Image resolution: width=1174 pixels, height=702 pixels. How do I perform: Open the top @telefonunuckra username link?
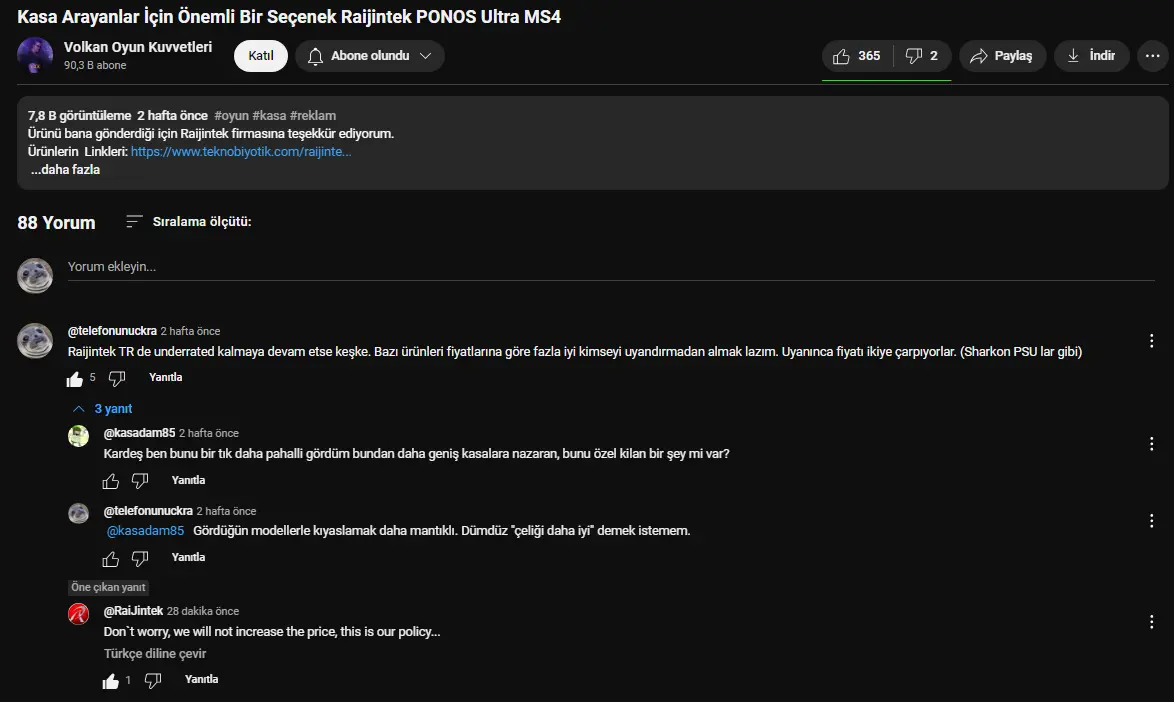point(112,331)
